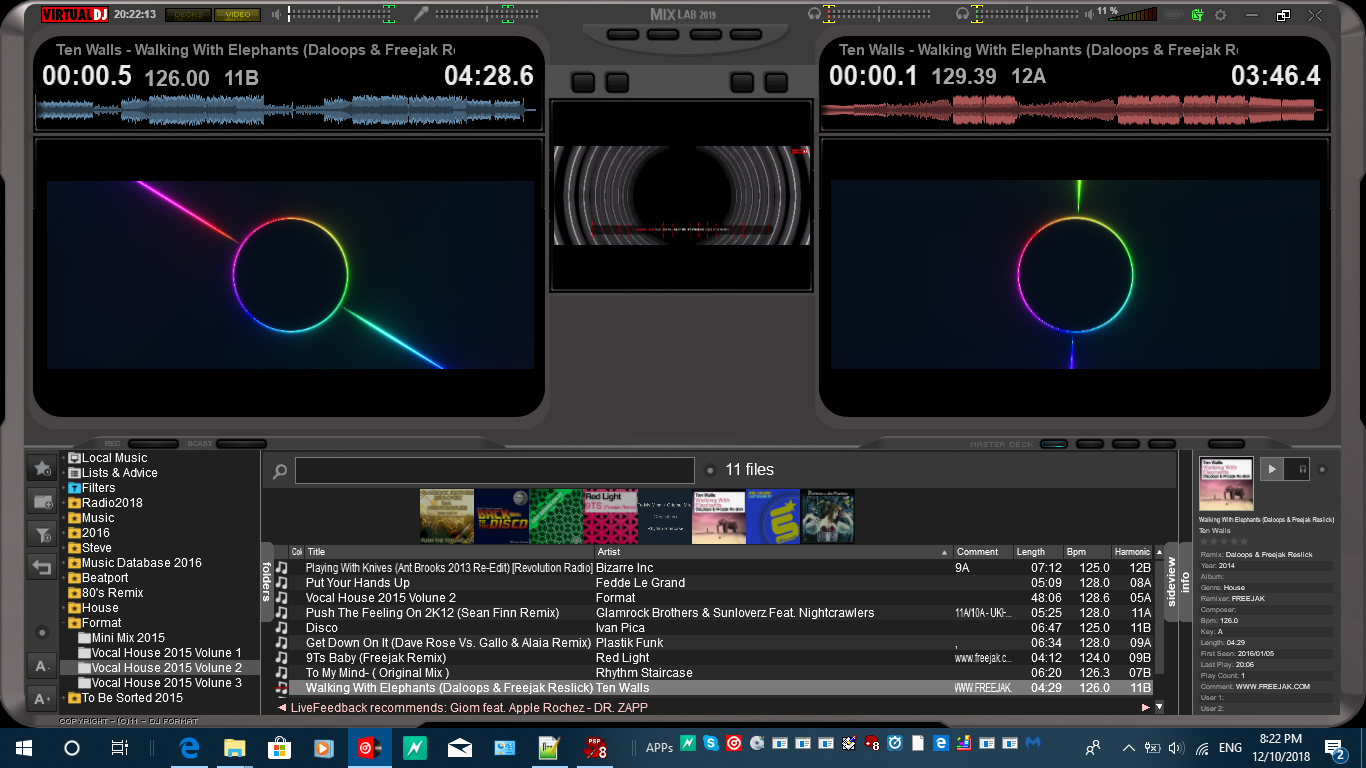Select Vocal House 2015 Volume 3 folder
The image size is (1366, 768).
point(167,683)
